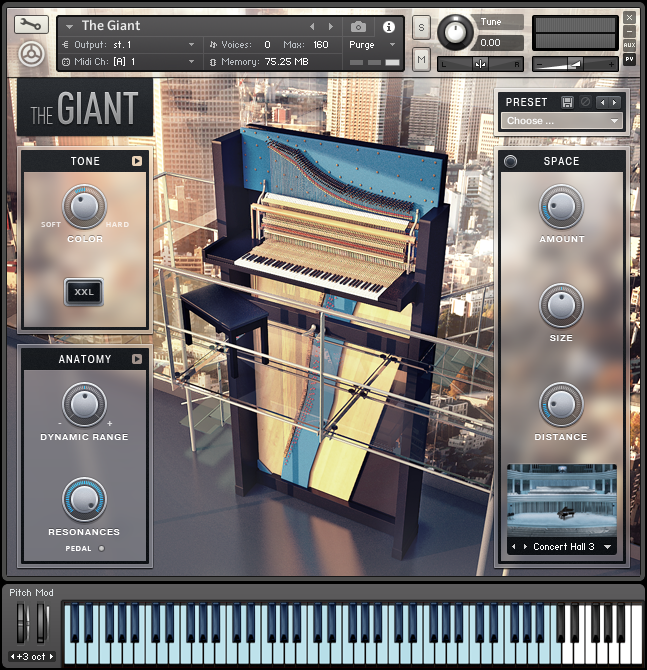Go to next instrument arrow in header

click(x=330, y=26)
